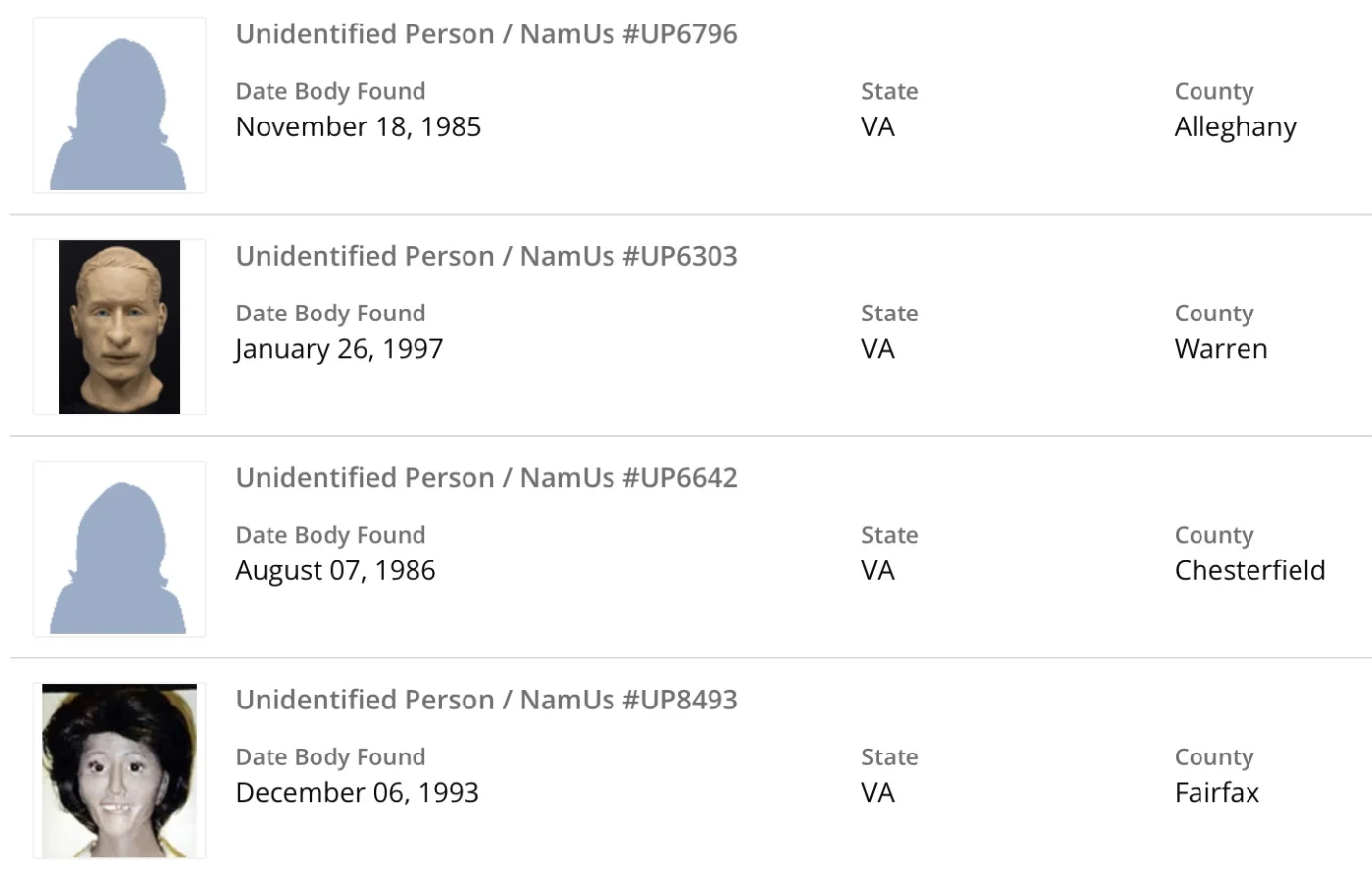This screenshot has height=876, width=1372.
Task: Select the Fairfax county value
Action: point(1216,793)
